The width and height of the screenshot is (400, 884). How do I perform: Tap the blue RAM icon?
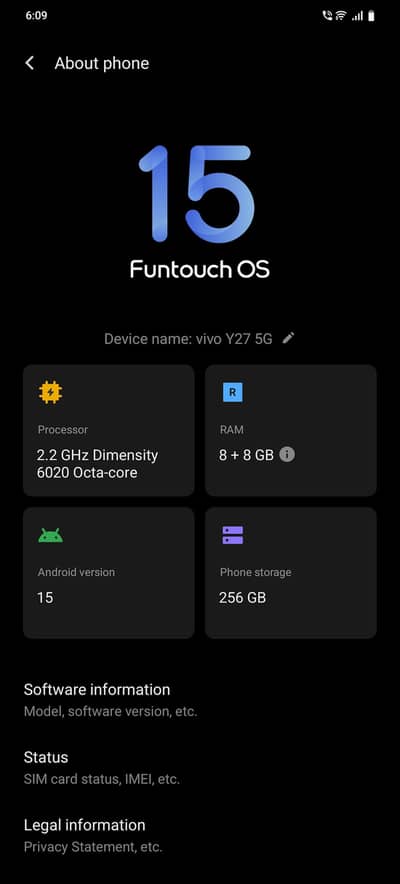[232, 392]
